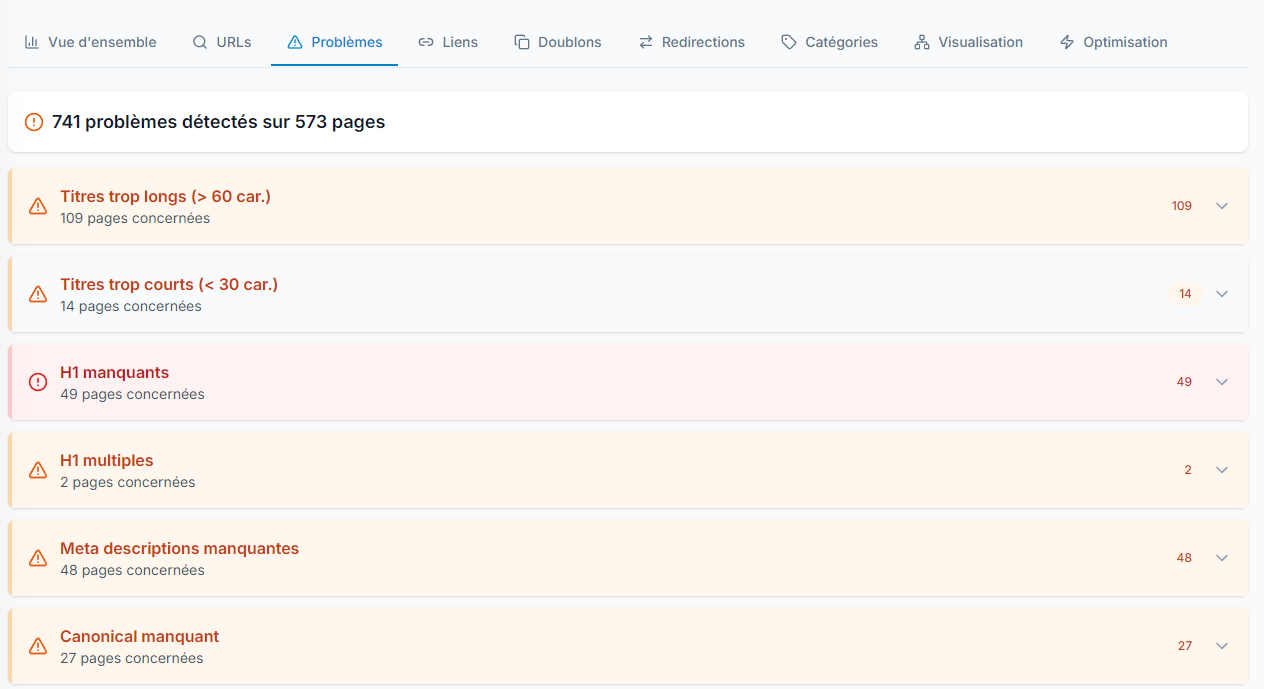Expand the Titres trop longs chevron
1264x689 pixels.
pyautogui.click(x=1221, y=206)
